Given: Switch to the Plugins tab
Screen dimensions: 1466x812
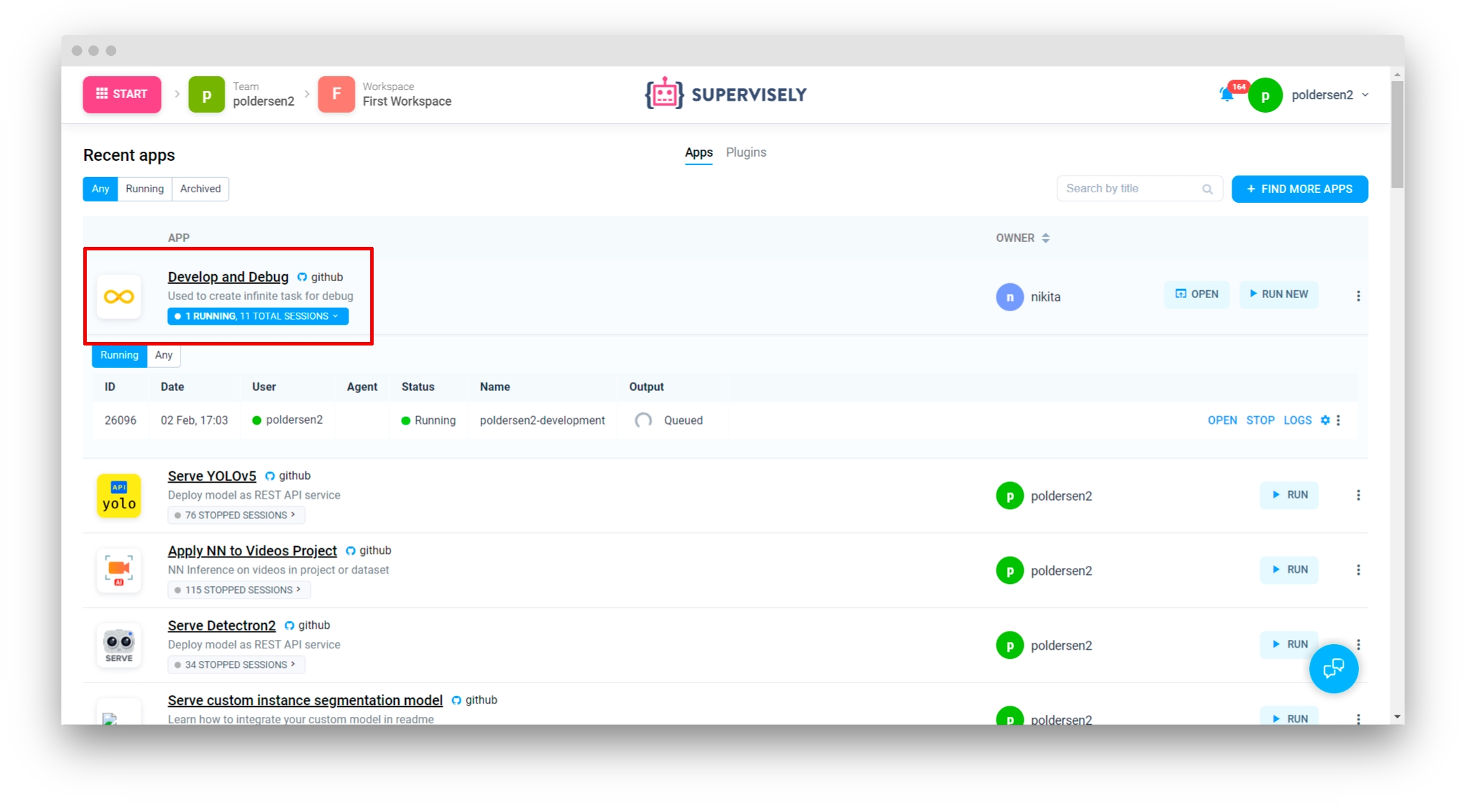Looking at the screenshot, I should tap(746, 152).
